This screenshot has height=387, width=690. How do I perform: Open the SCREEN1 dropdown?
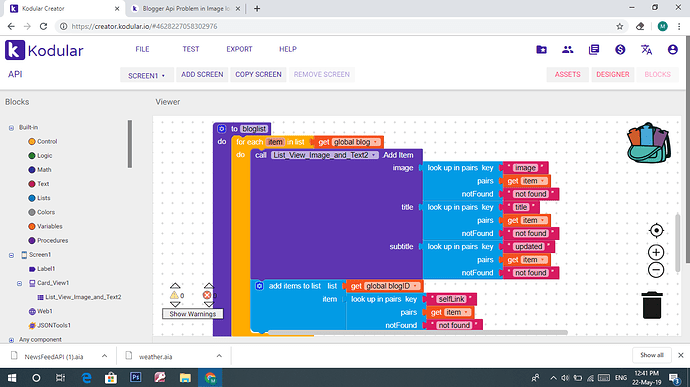[x=147, y=75]
